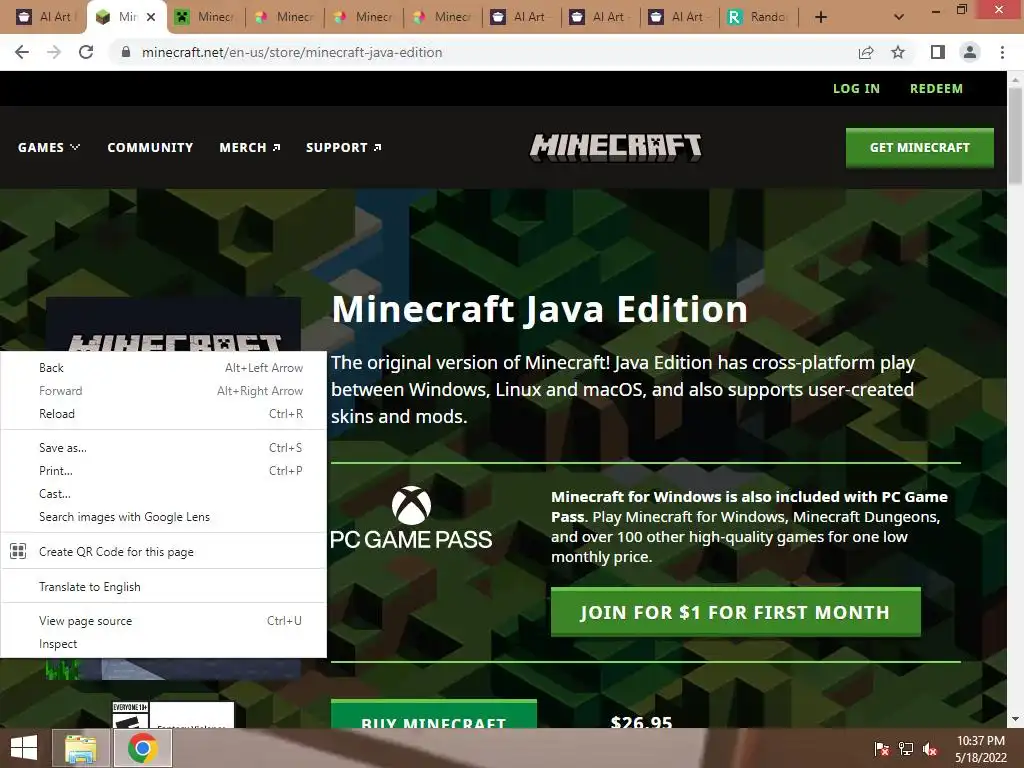Viewport: 1024px width, 768px height.
Task: Click the Action Center flag tray icon
Action: (882, 749)
